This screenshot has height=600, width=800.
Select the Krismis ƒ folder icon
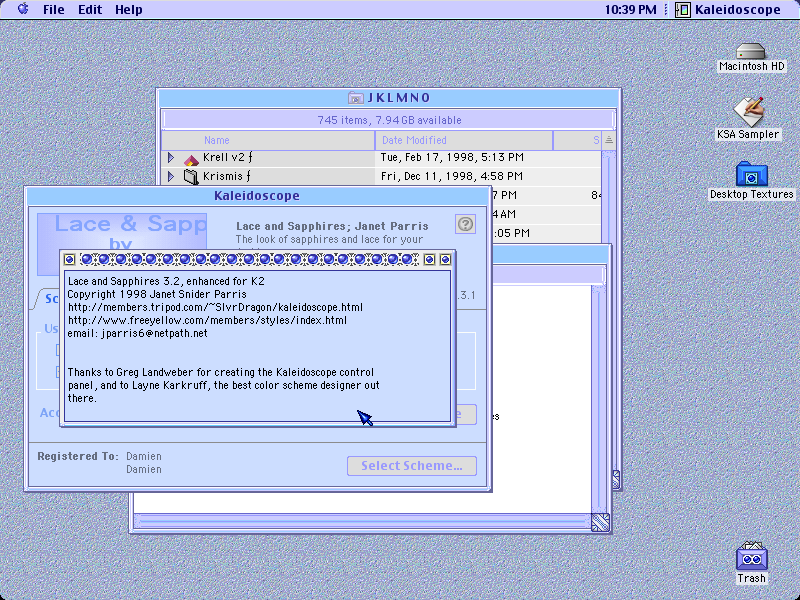191,177
